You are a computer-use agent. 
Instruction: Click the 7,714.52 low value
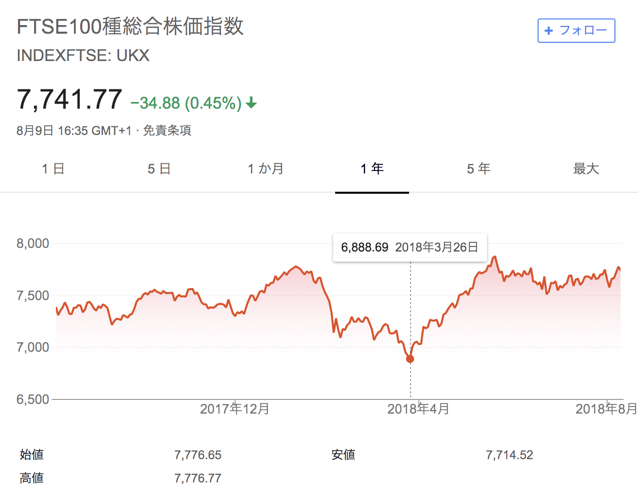tap(509, 455)
